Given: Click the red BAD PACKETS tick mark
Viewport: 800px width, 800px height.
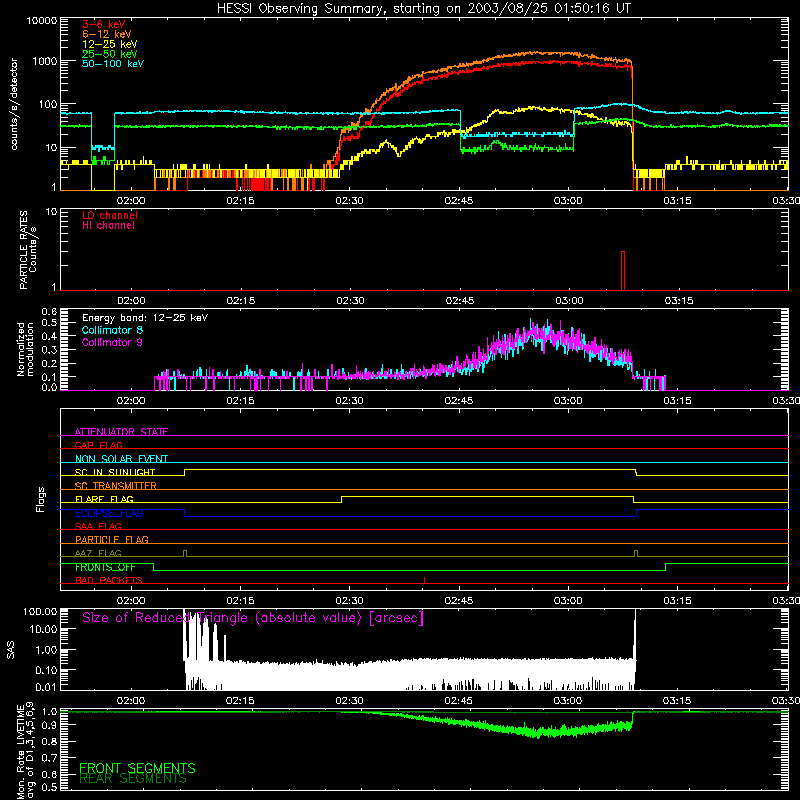Looking at the screenshot, I should [424, 580].
